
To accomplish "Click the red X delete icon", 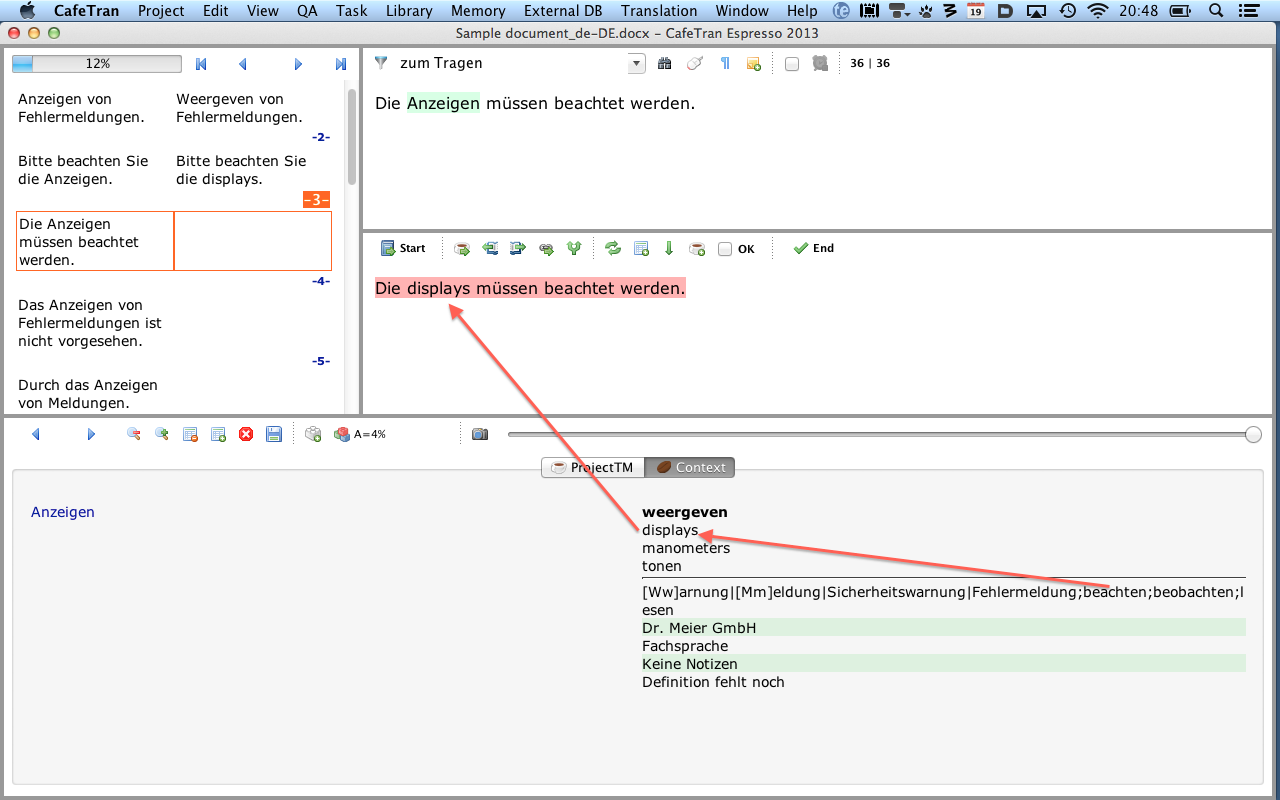I will pyautogui.click(x=246, y=435).
